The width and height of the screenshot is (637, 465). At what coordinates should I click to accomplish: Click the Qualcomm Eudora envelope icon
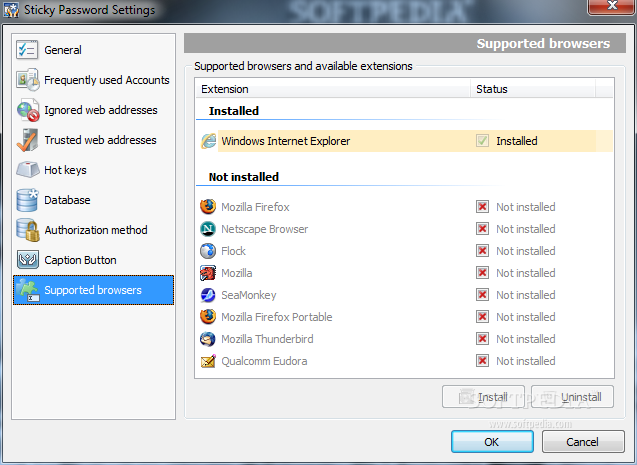(x=208, y=361)
